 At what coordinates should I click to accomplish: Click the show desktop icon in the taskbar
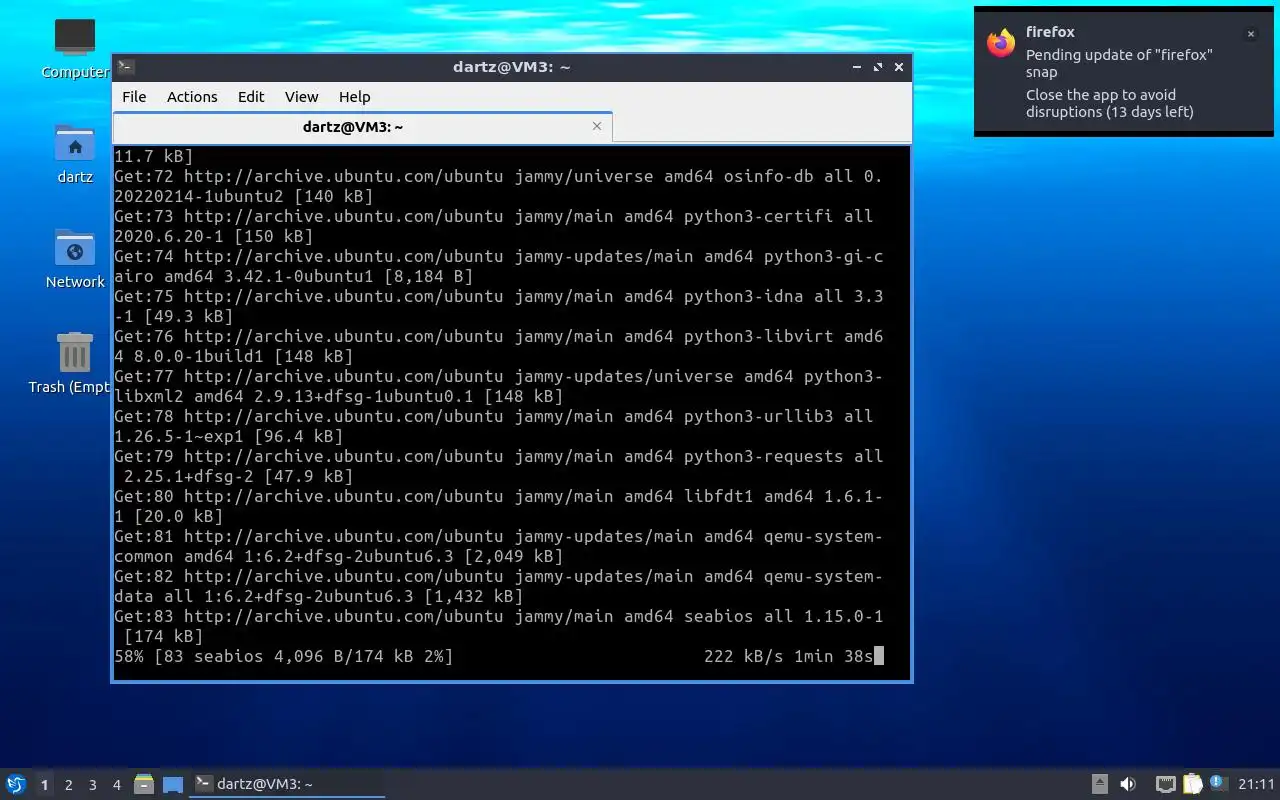(173, 784)
